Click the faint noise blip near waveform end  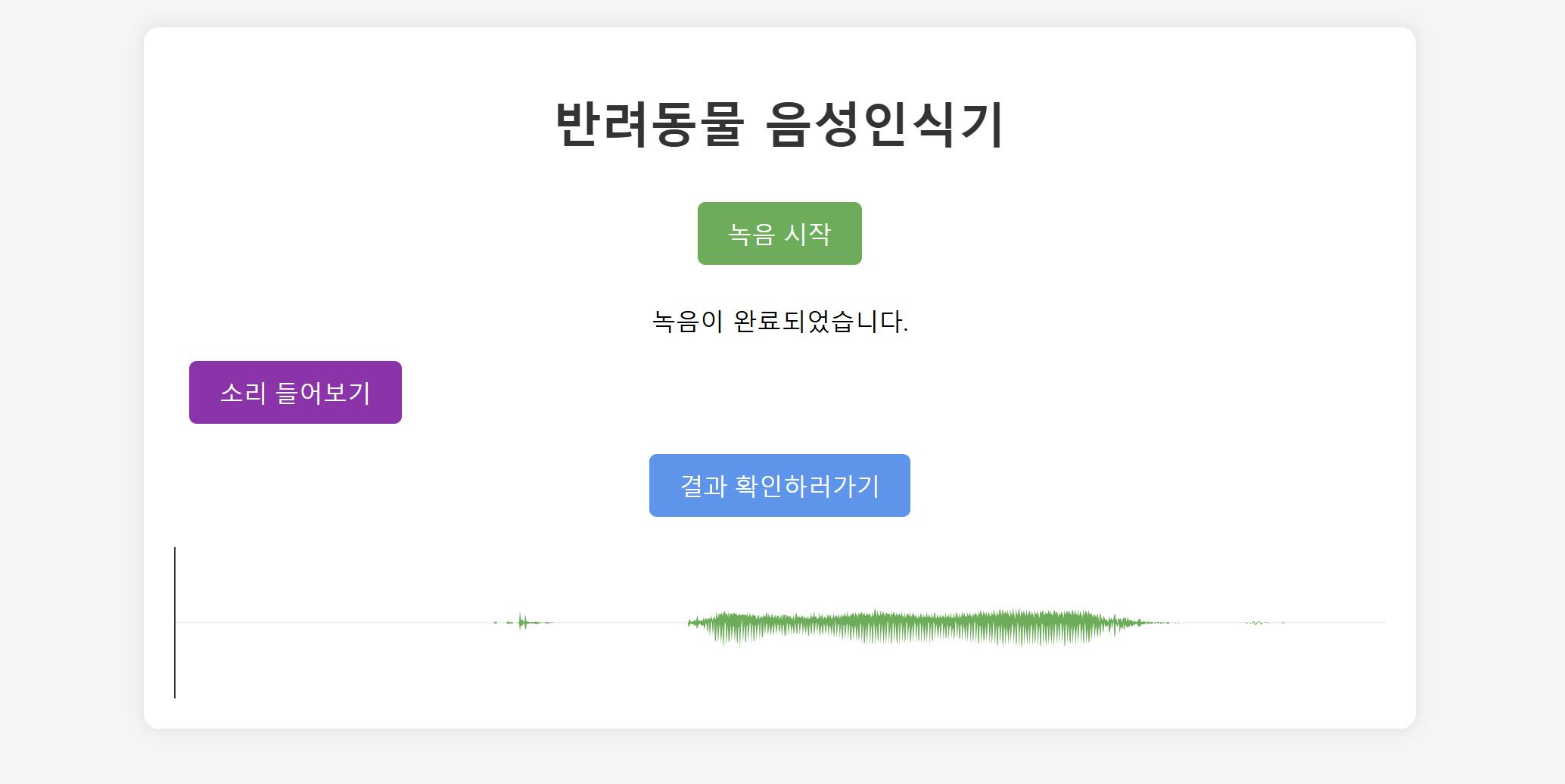tap(1258, 623)
